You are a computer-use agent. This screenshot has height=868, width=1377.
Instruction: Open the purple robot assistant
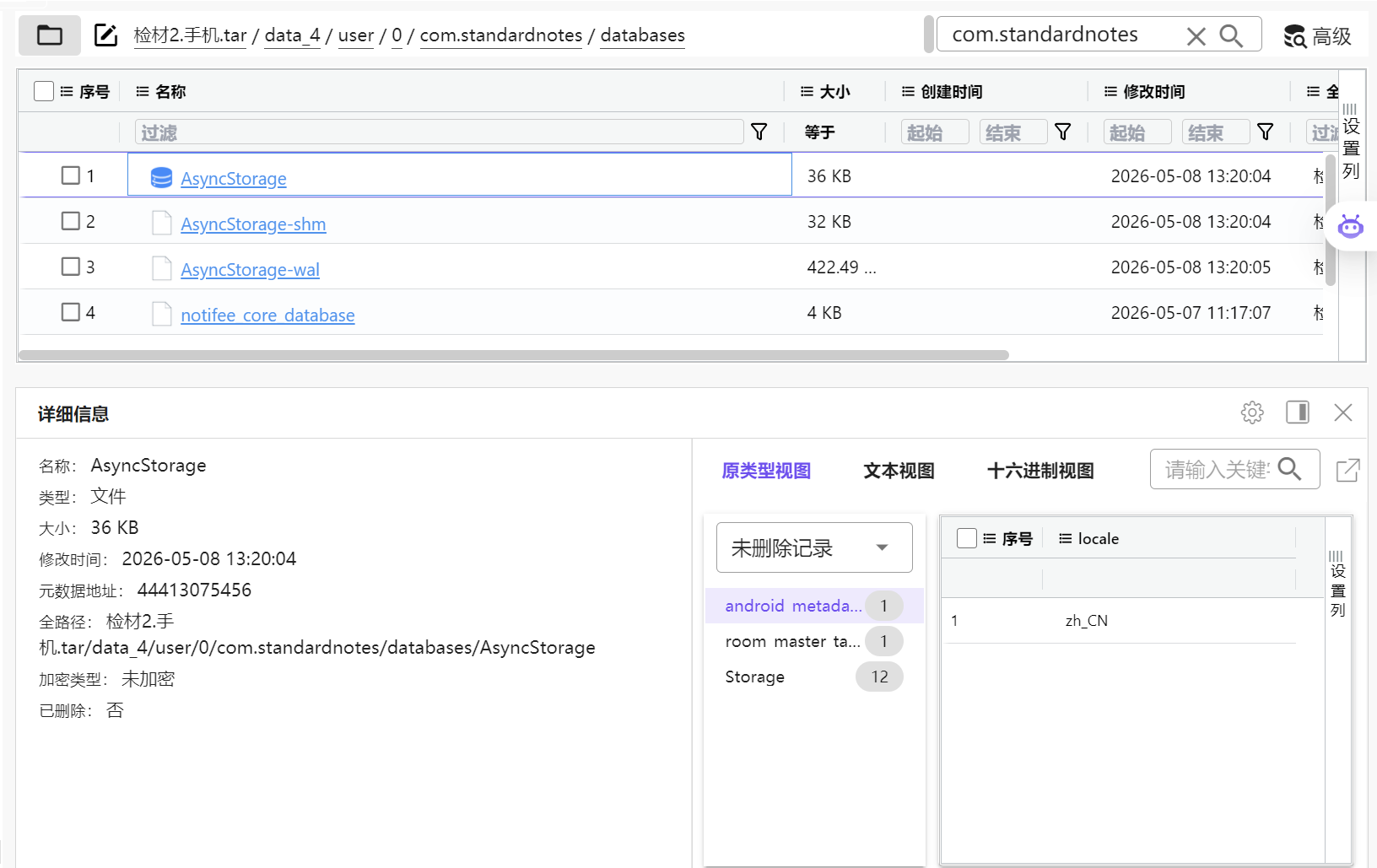click(1351, 226)
